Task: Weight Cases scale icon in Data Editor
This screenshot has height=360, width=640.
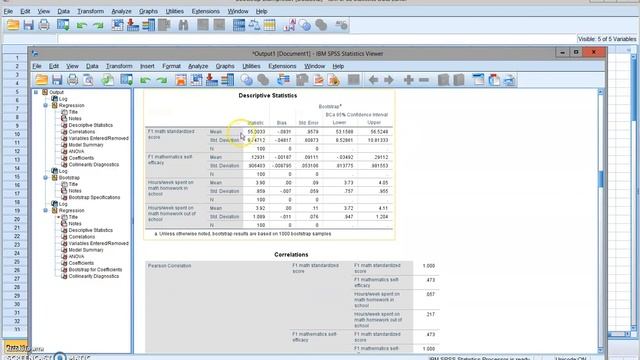Action: point(254,25)
